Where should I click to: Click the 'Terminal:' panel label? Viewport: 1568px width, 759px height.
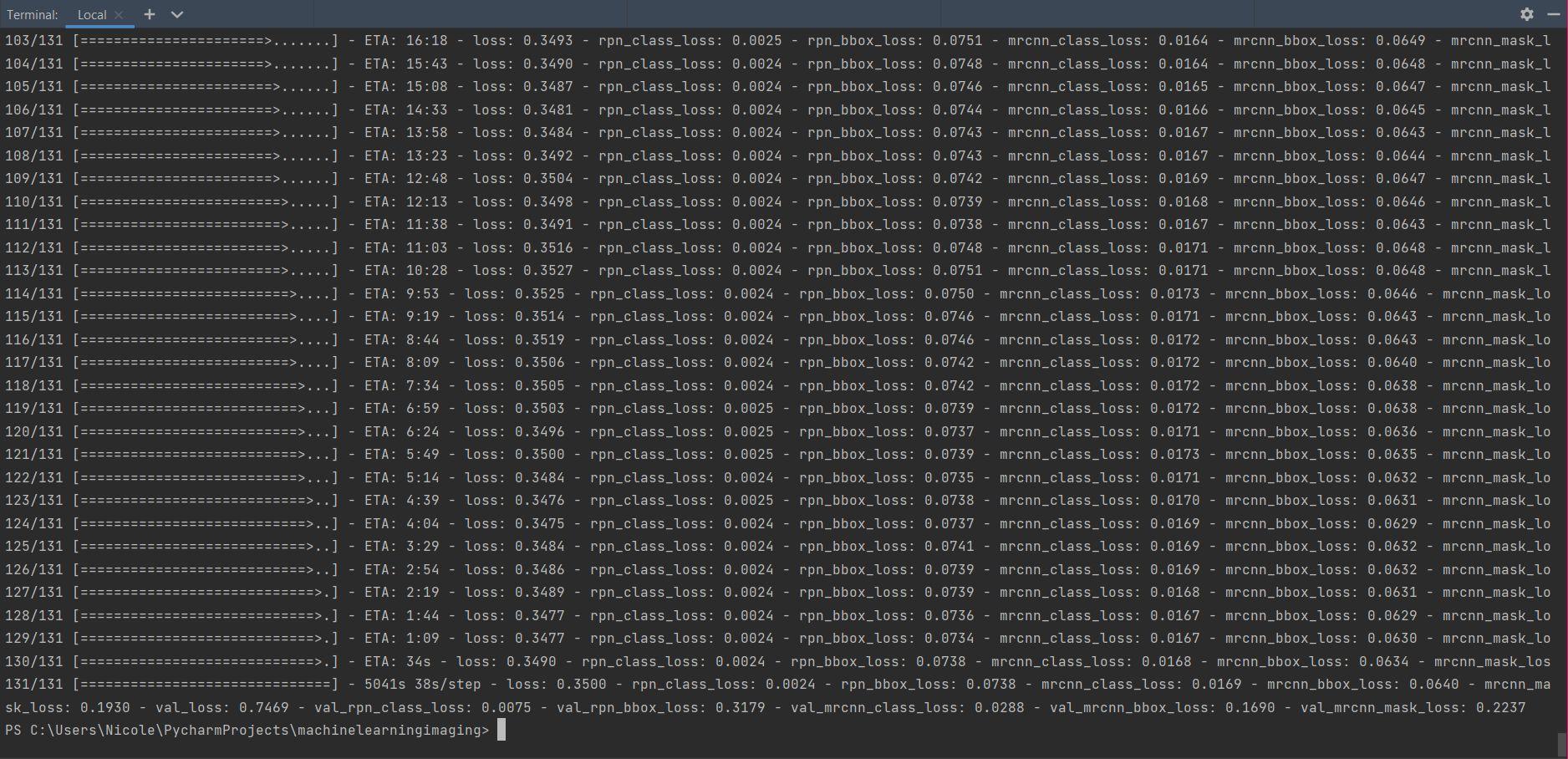[33, 14]
